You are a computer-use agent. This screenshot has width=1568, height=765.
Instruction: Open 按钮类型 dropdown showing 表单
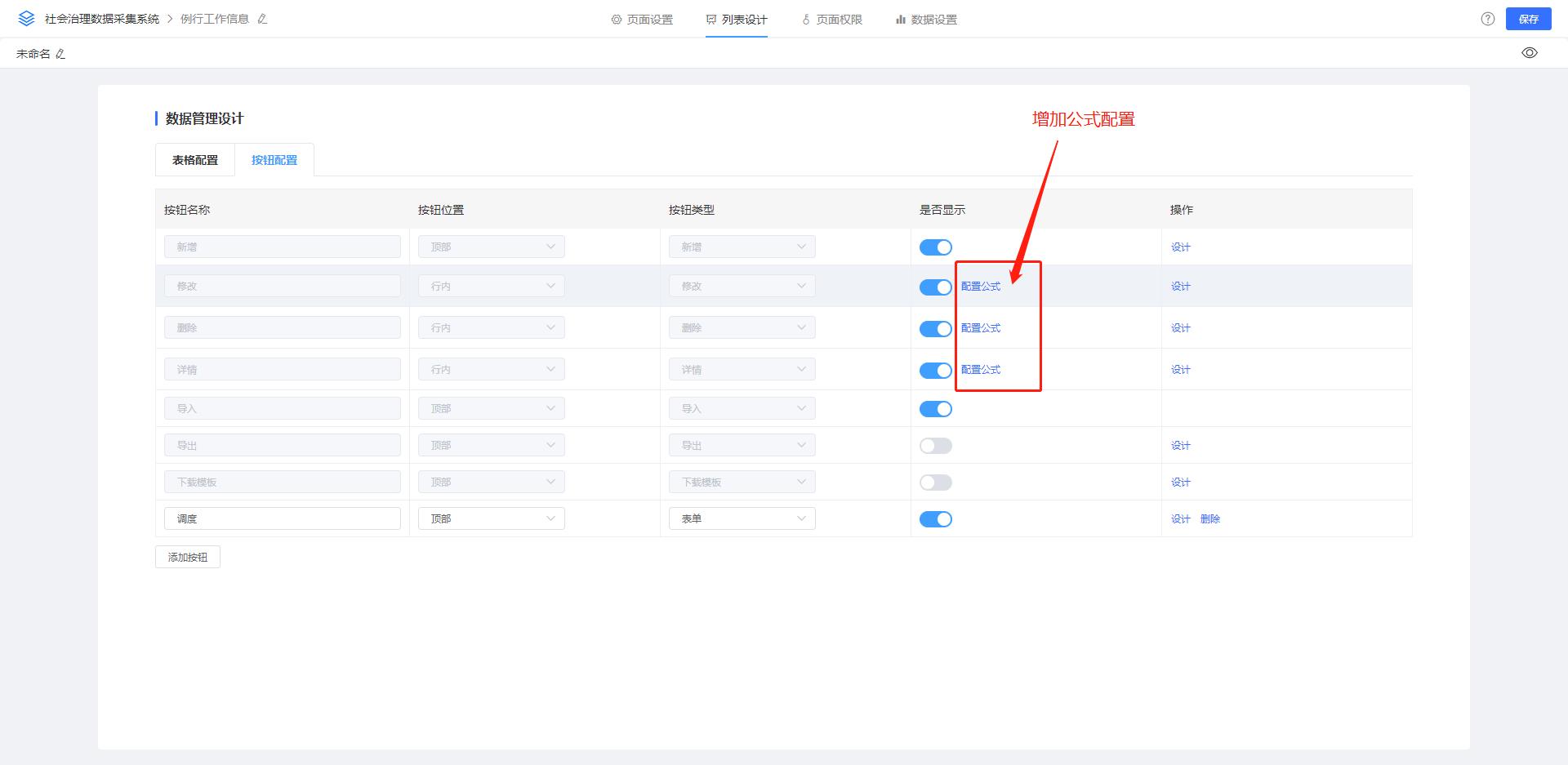(x=742, y=518)
